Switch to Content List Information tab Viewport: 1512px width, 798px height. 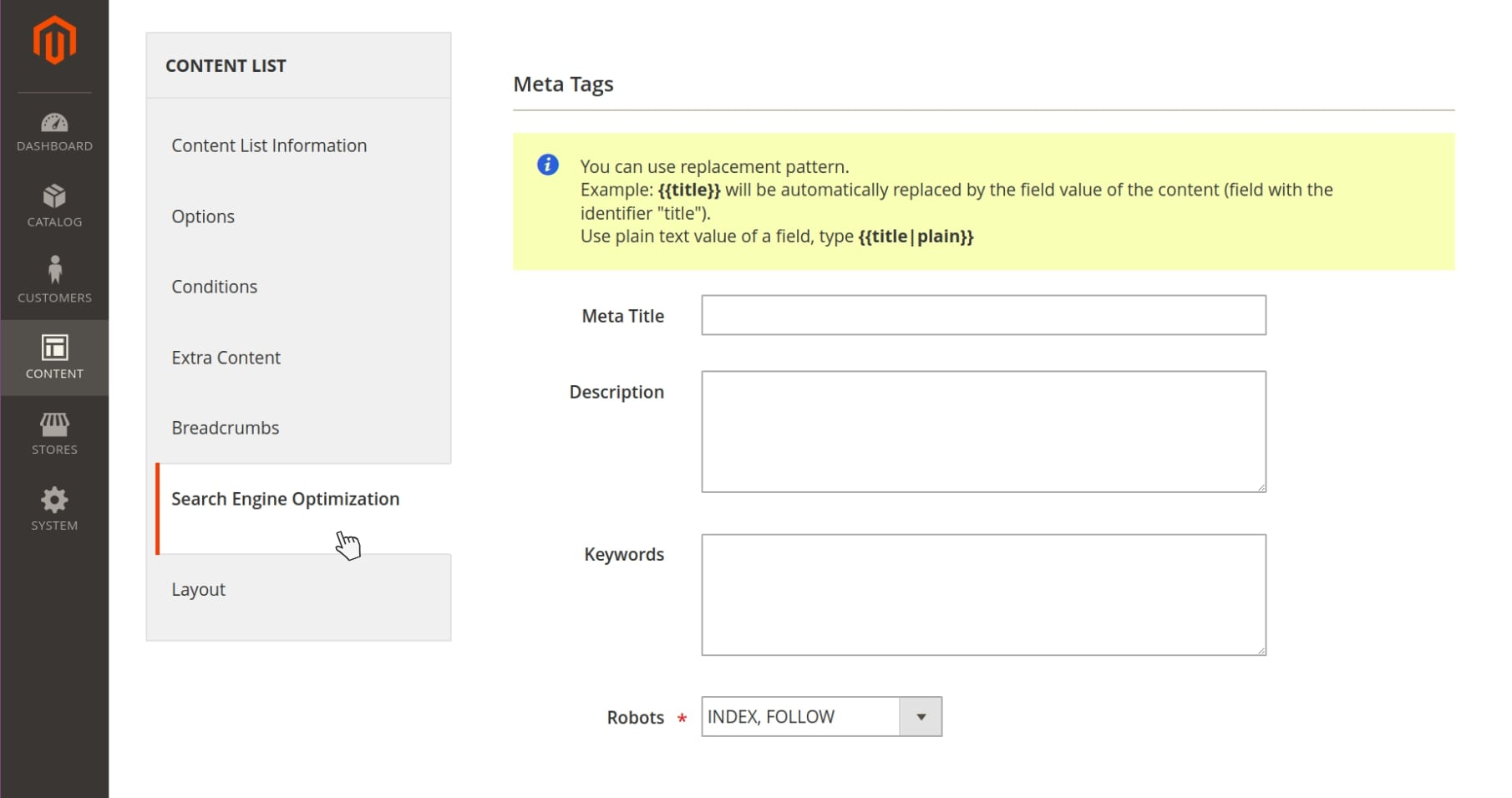[269, 145]
